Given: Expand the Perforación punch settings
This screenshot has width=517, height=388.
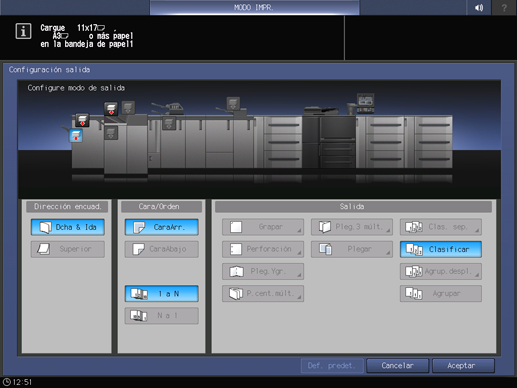Looking at the screenshot, I should click(263, 249).
